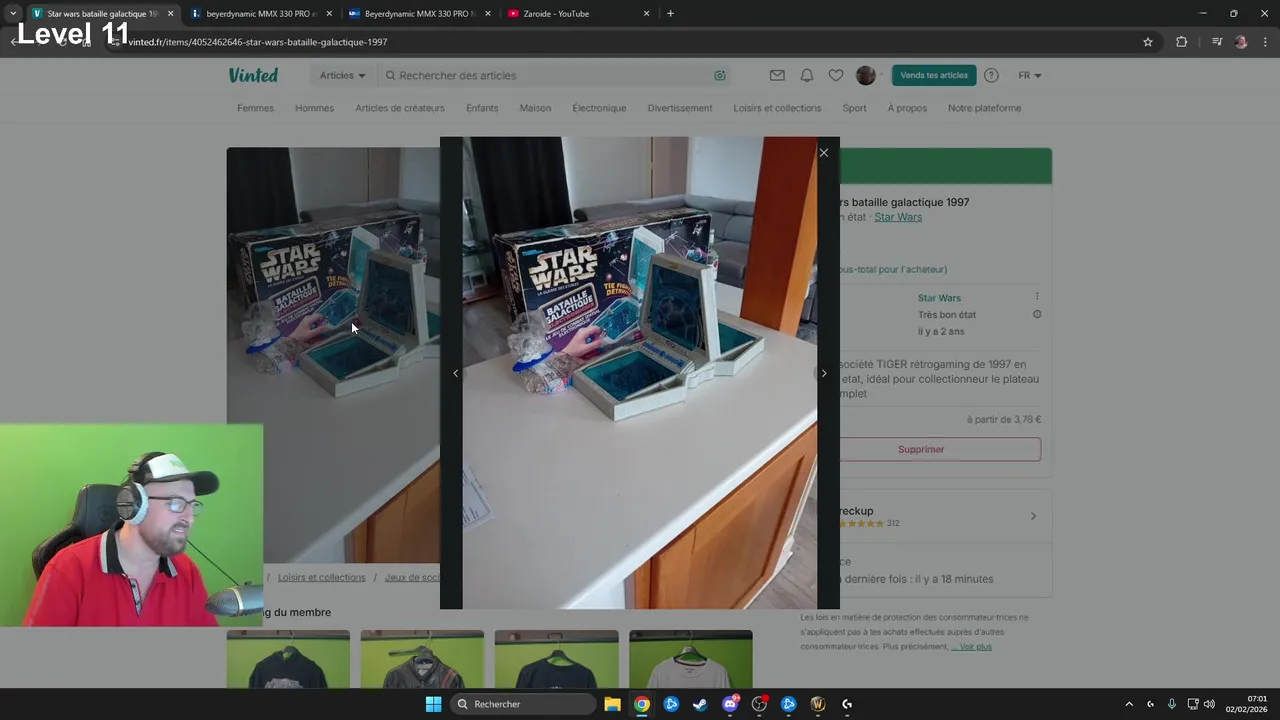The image size is (1280, 720).
Task: Open the 'À propos' menu
Action: 907,108
